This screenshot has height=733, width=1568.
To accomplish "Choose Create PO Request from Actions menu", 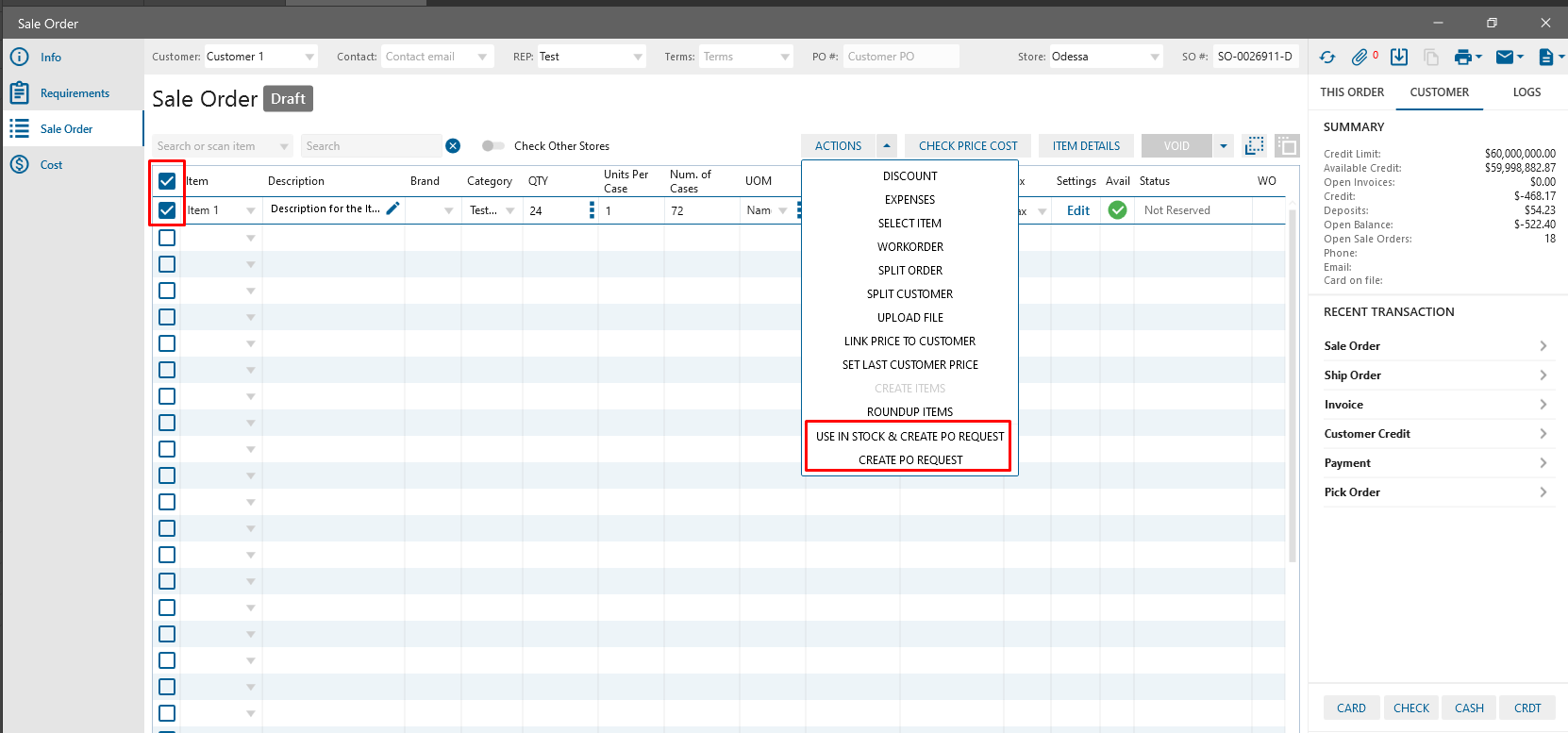I will click(x=909, y=460).
